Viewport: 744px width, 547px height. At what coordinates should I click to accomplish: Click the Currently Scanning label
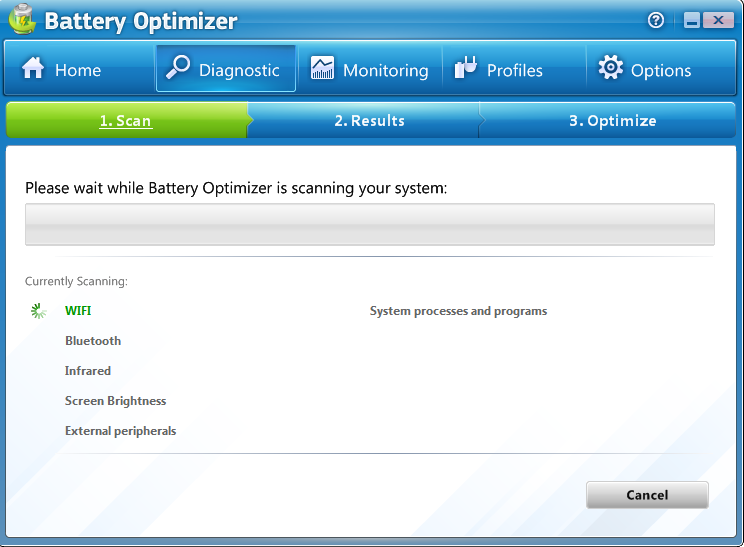[76, 281]
